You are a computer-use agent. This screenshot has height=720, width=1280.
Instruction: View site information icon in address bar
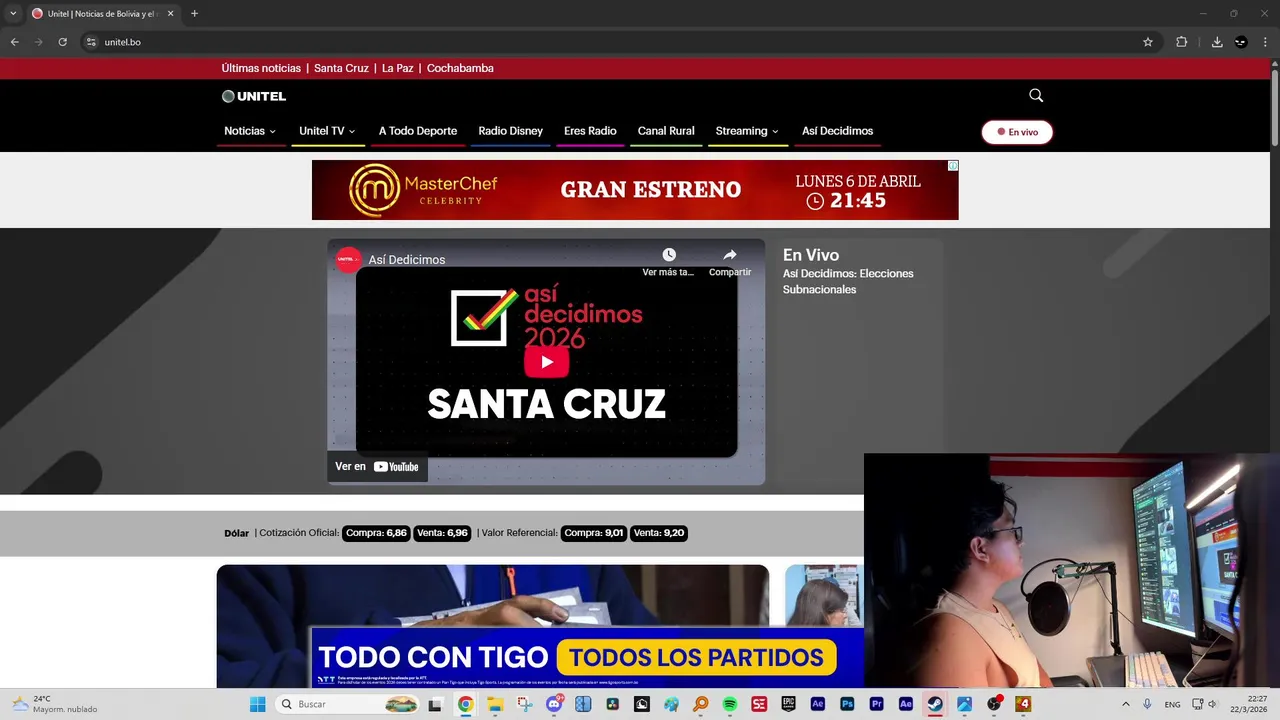coord(91,42)
